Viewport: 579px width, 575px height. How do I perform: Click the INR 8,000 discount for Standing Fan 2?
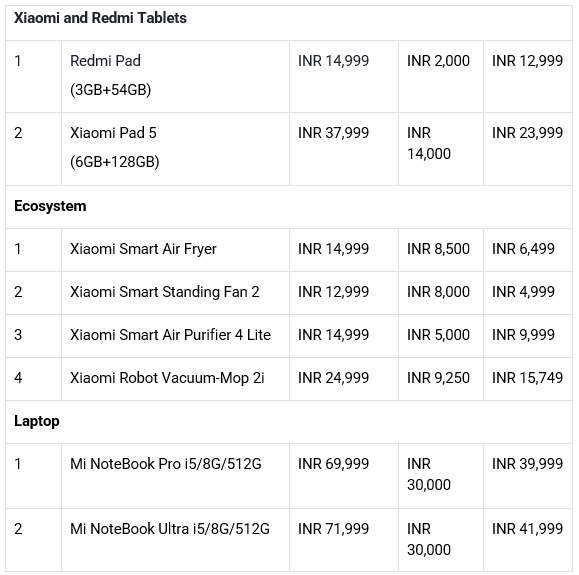pos(438,292)
